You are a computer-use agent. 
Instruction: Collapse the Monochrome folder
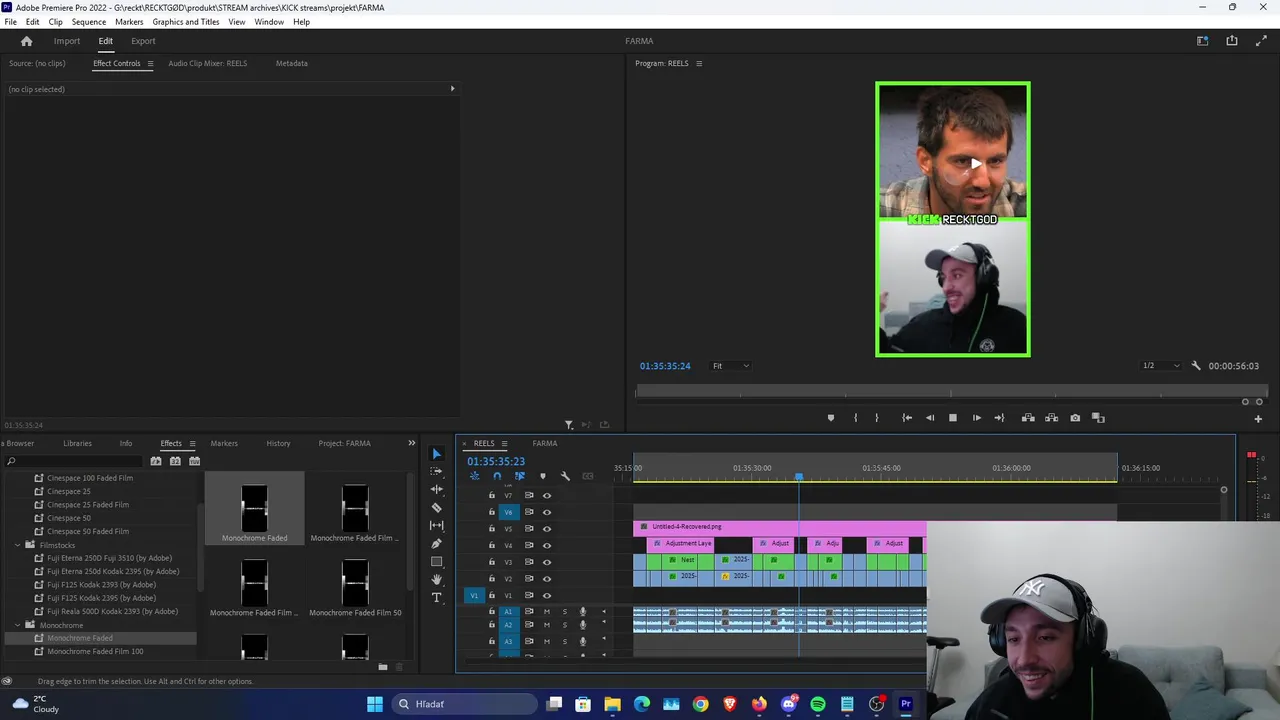tap(18, 625)
